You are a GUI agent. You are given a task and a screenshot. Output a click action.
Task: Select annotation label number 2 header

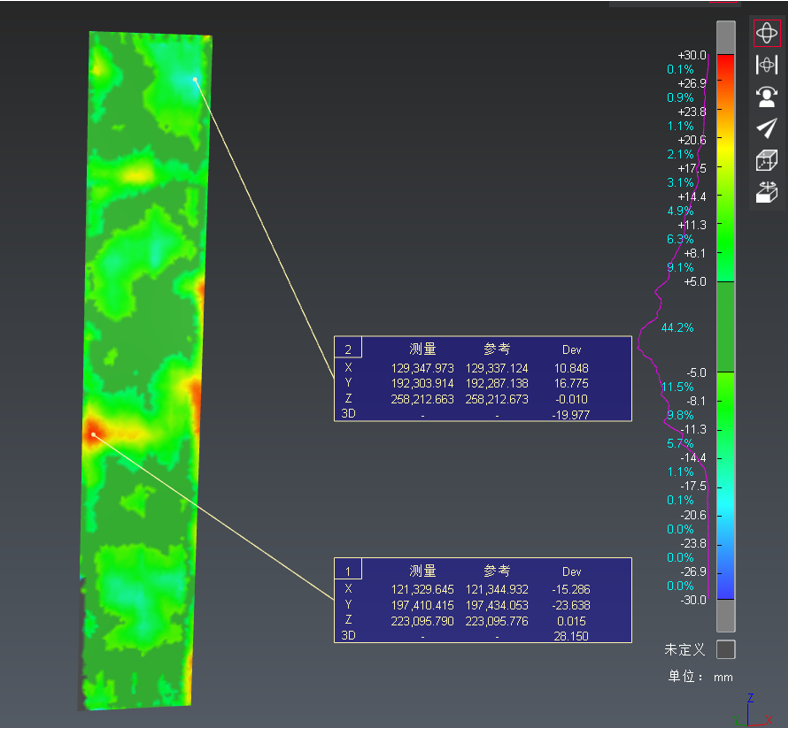coord(348,349)
